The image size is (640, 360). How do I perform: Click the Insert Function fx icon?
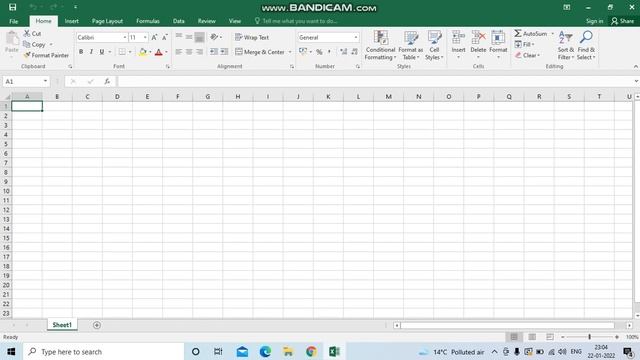[107, 81]
